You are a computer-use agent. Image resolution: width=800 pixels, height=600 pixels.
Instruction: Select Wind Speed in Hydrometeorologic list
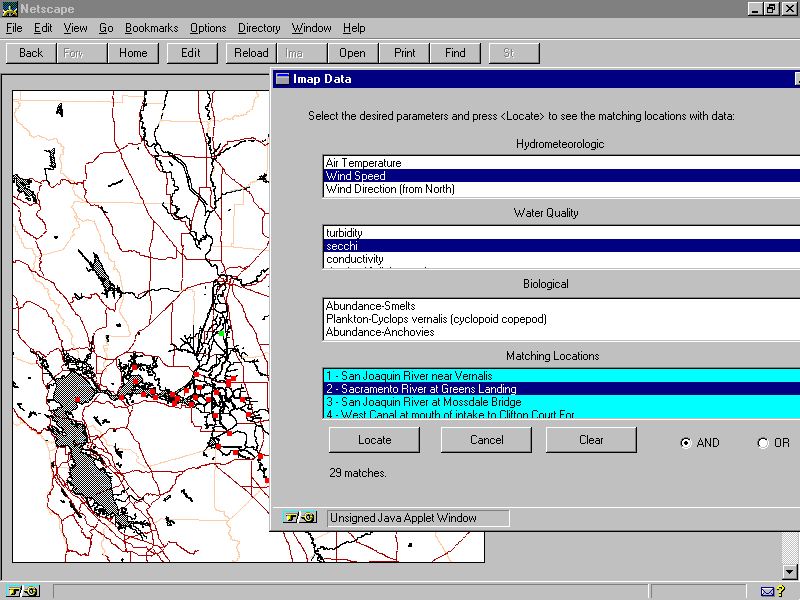562,176
